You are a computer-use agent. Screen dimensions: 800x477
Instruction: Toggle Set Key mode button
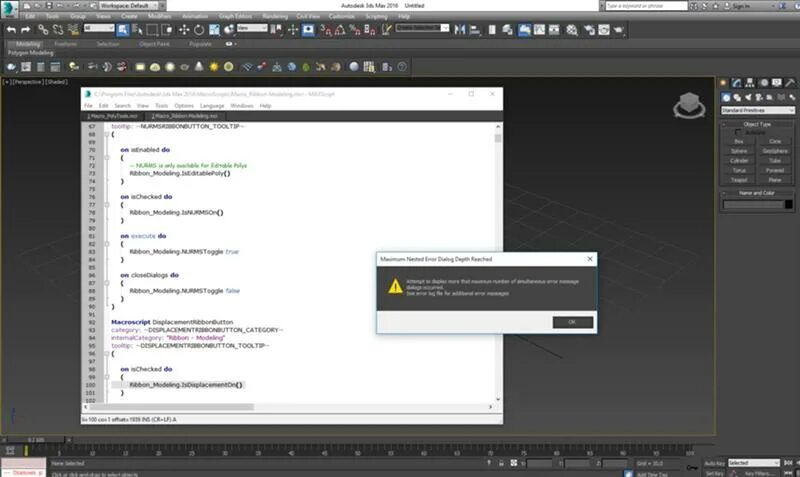[714, 473]
